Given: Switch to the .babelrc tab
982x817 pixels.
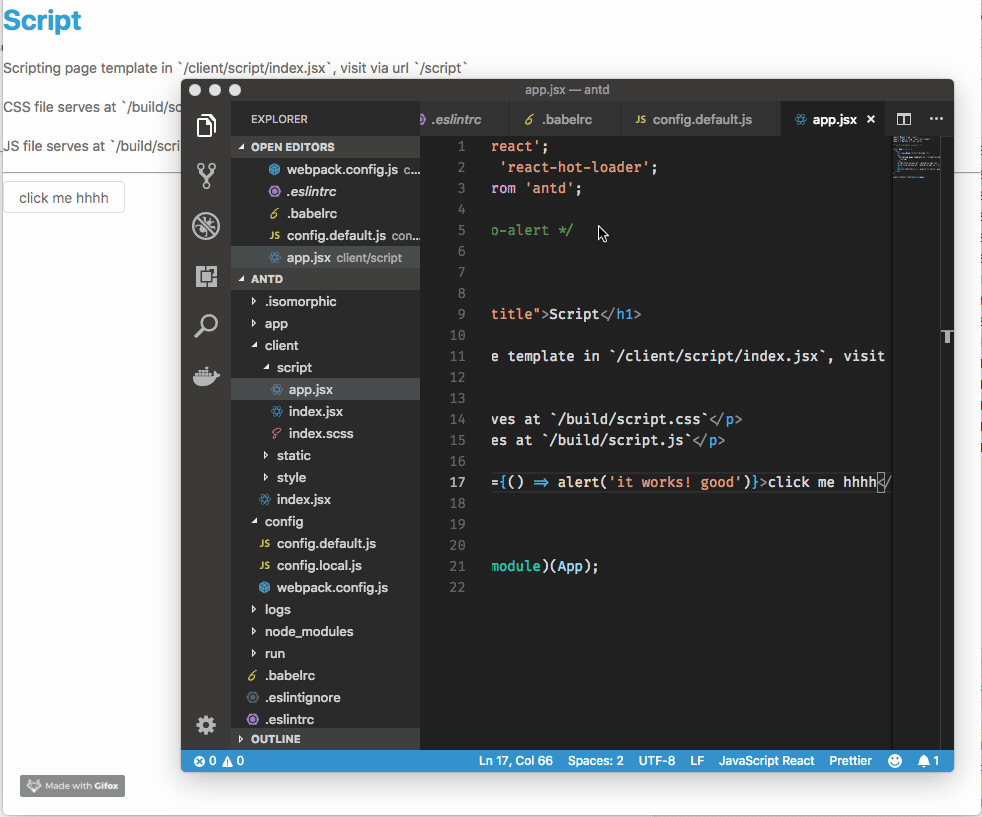Looking at the screenshot, I should (564, 119).
